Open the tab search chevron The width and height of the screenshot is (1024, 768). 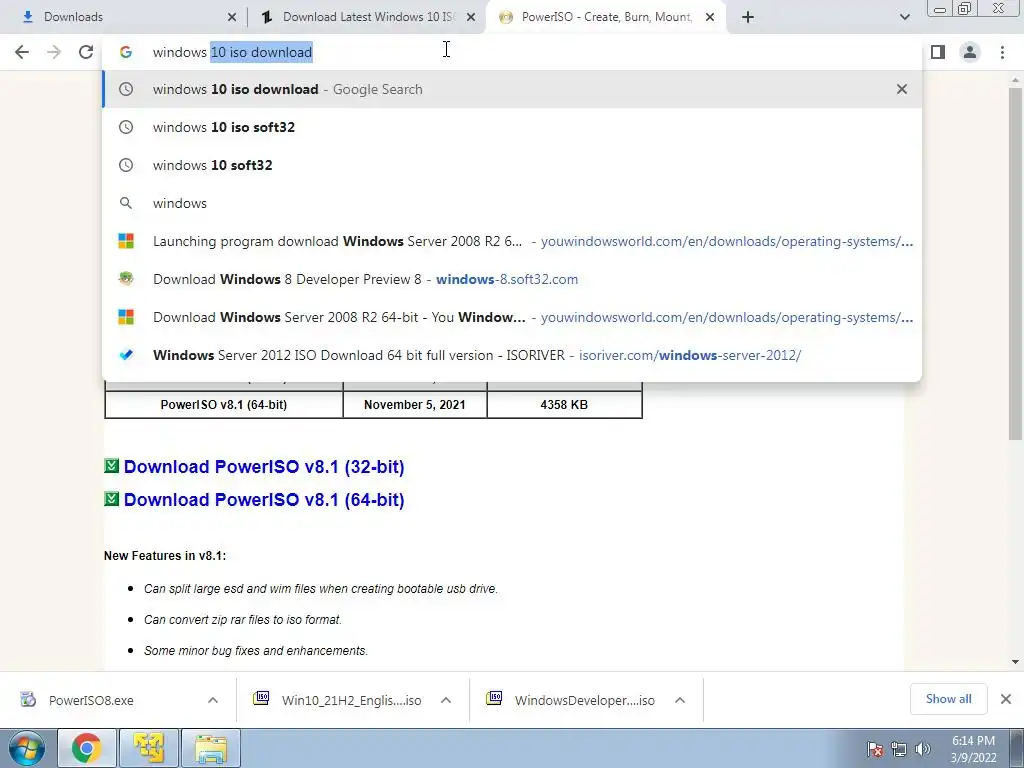pos(904,17)
